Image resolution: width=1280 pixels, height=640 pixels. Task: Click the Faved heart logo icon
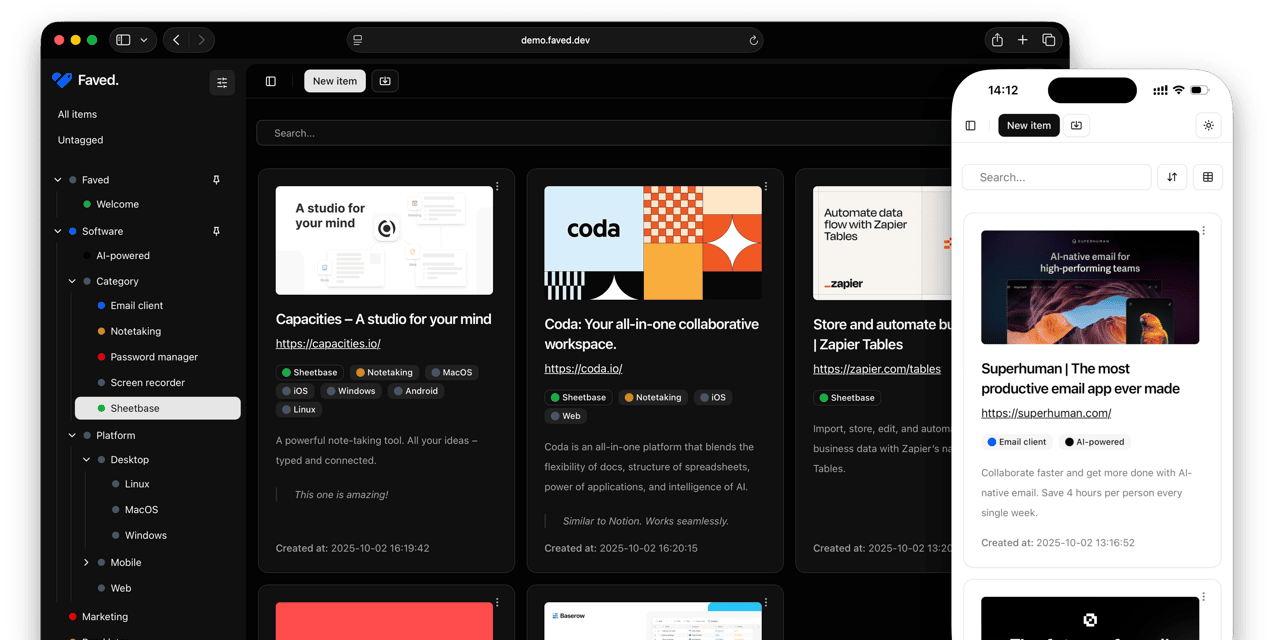coord(62,80)
